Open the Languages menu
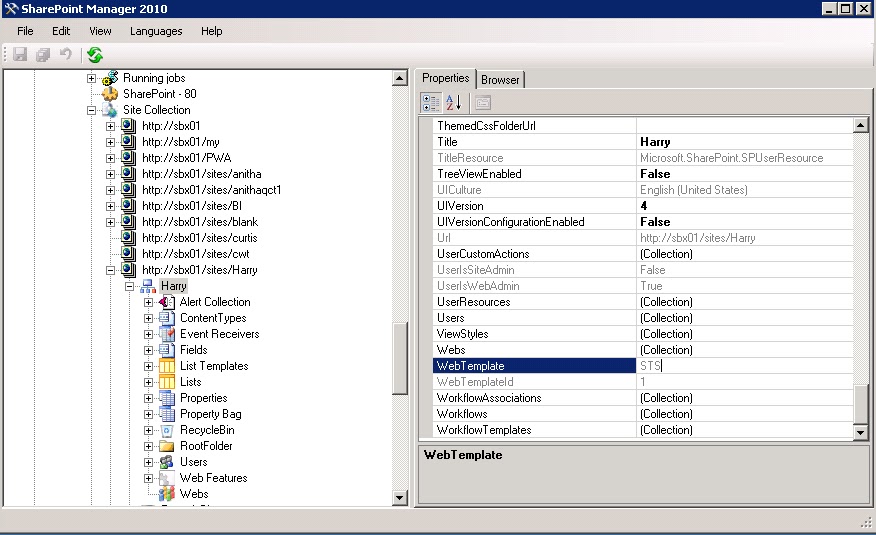This screenshot has width=876, height=535. click(x=156, y=31)
